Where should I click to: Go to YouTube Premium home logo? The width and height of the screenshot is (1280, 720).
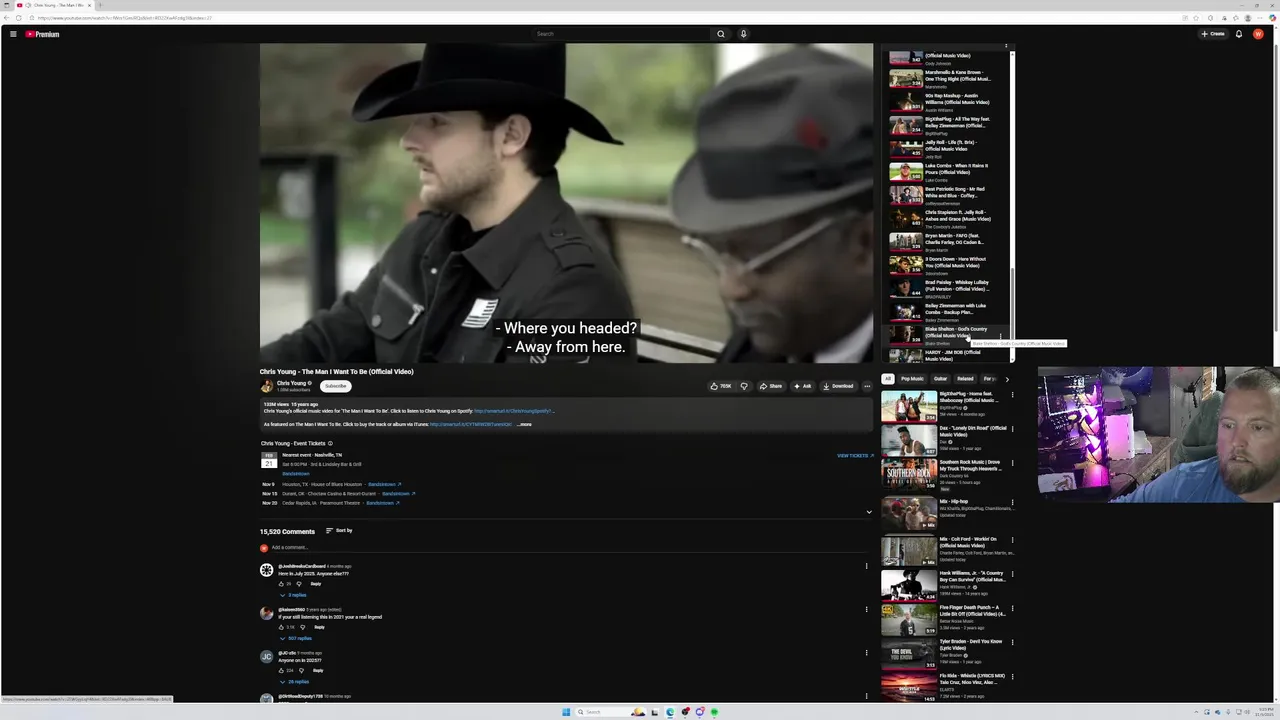(42, 34)
